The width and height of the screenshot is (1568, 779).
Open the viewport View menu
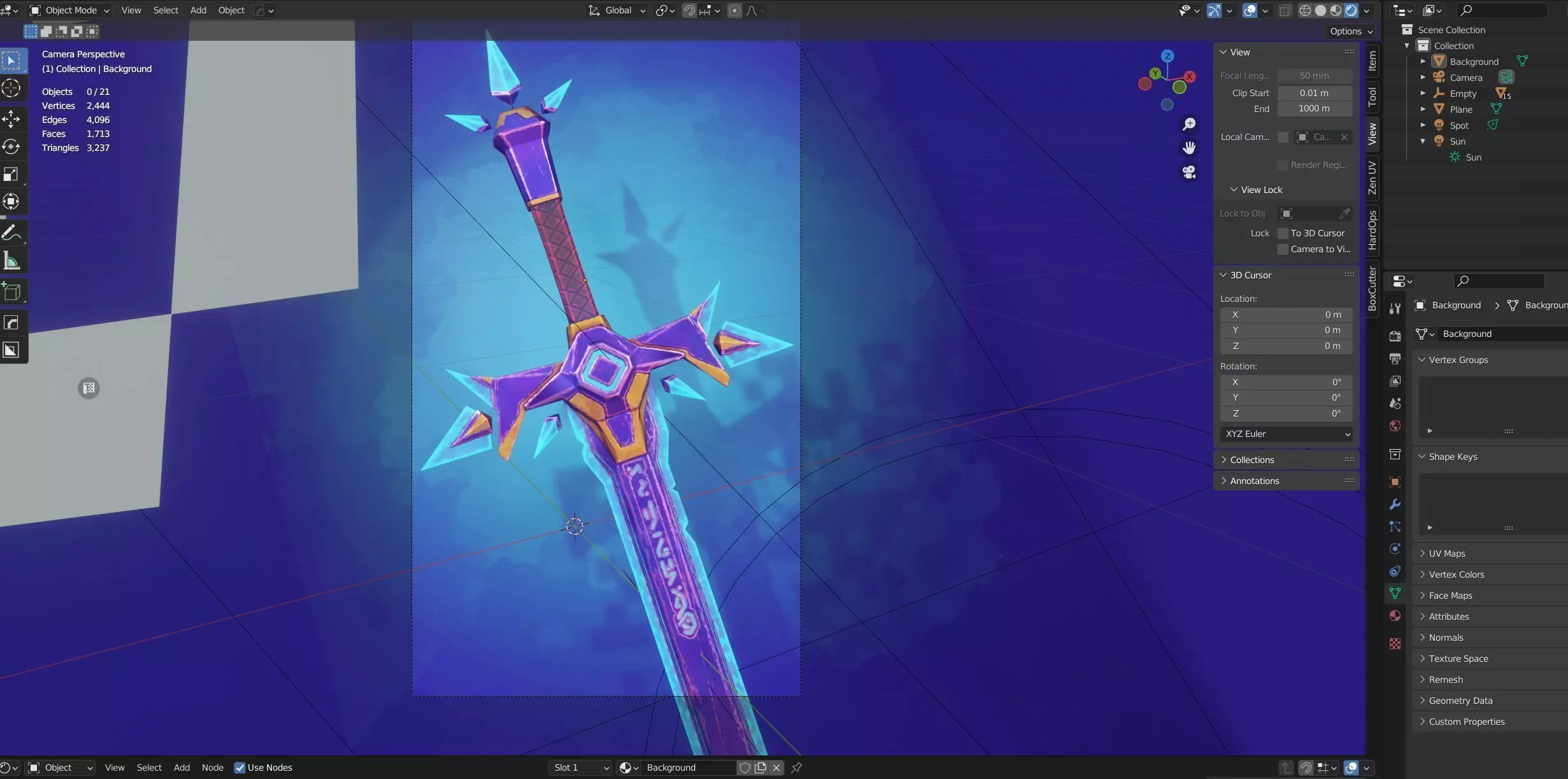click(131, 10)
